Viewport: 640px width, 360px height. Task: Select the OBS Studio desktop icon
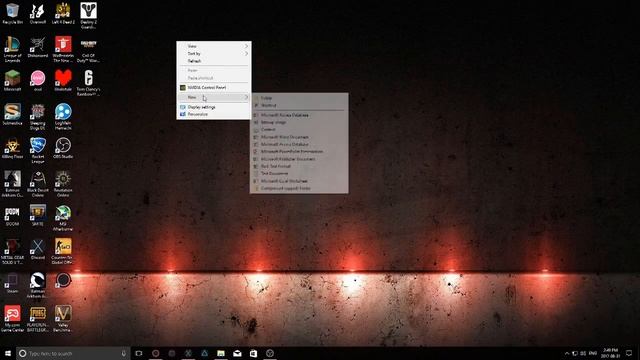[63, 148]
